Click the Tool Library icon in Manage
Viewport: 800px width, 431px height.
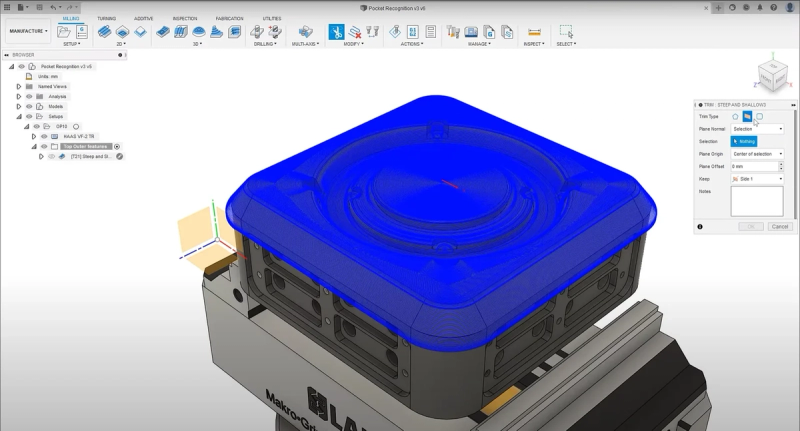click(x=453, y=32)
